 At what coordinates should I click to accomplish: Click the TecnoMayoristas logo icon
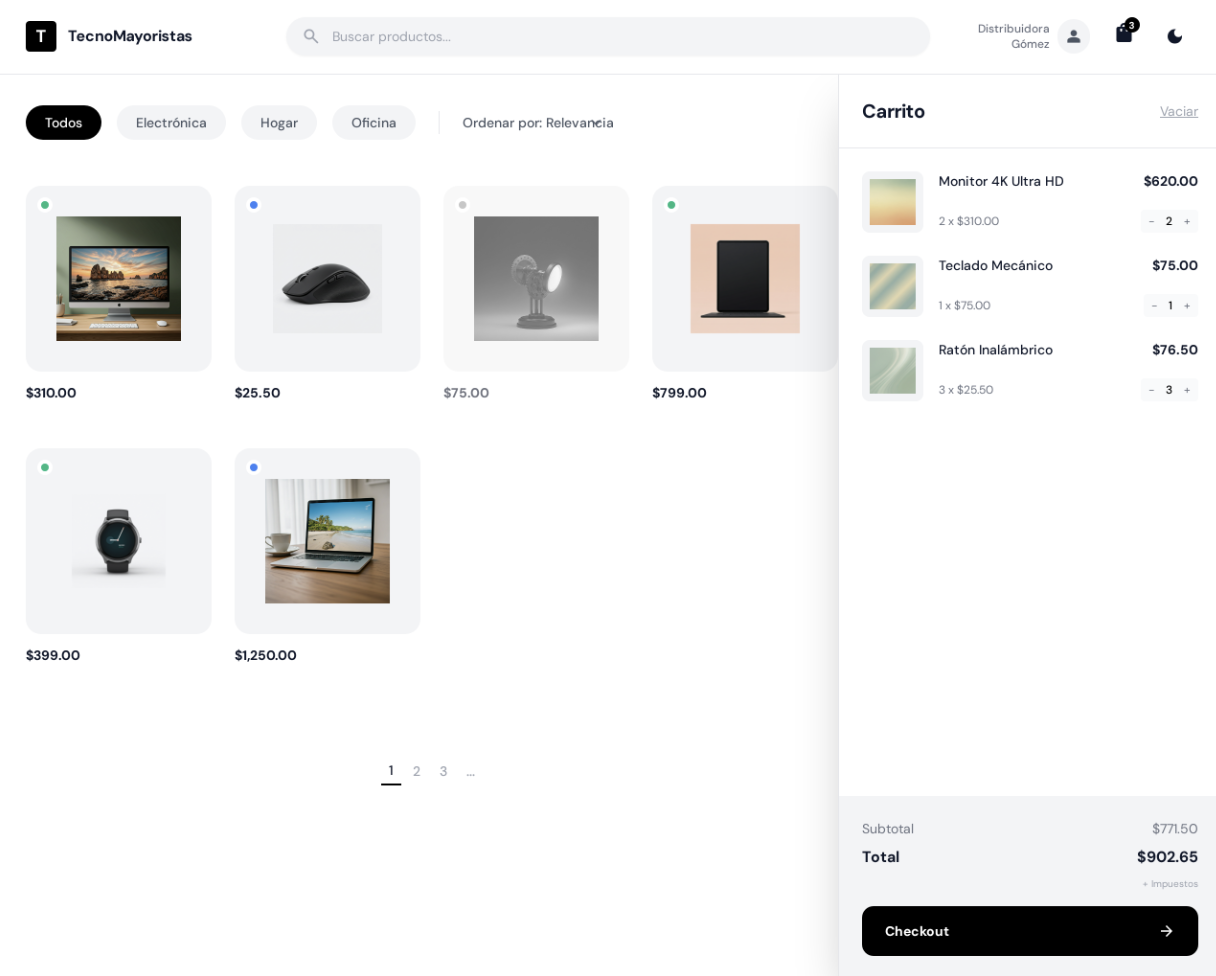[41, 36]
